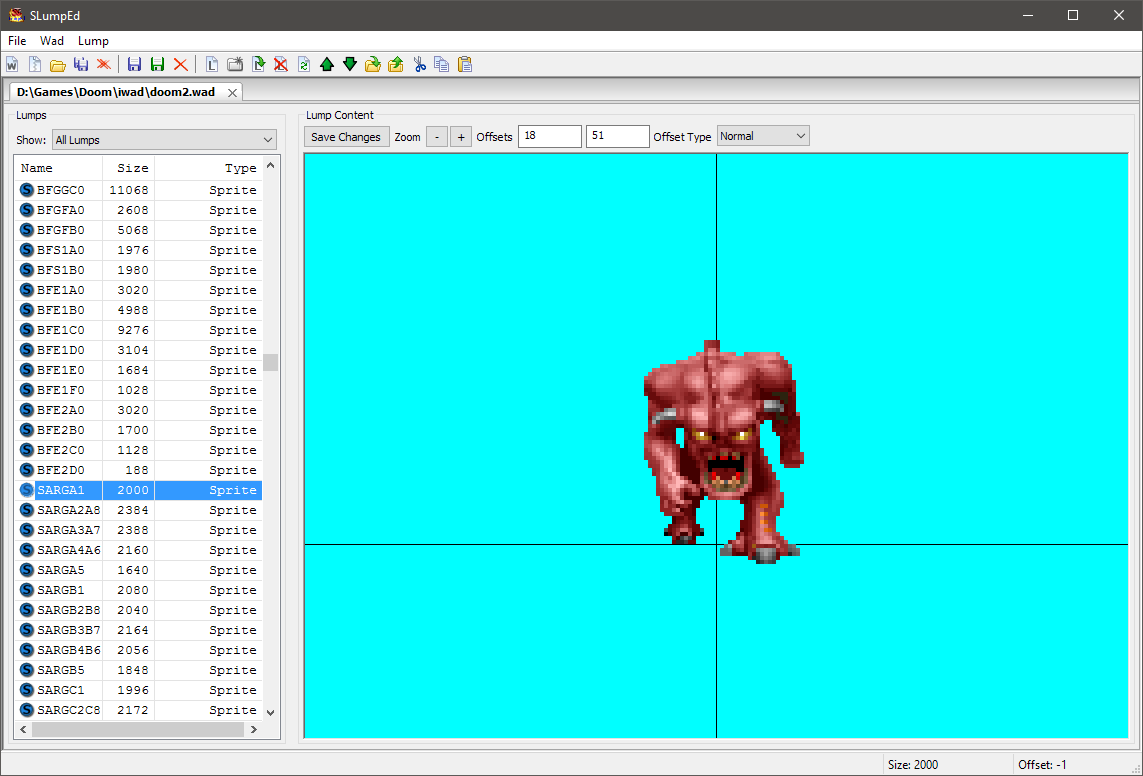The height and width of the screenshot is (776, 1143).
Task: Click the green save-as floppy icon
Action: pos(158,65)
